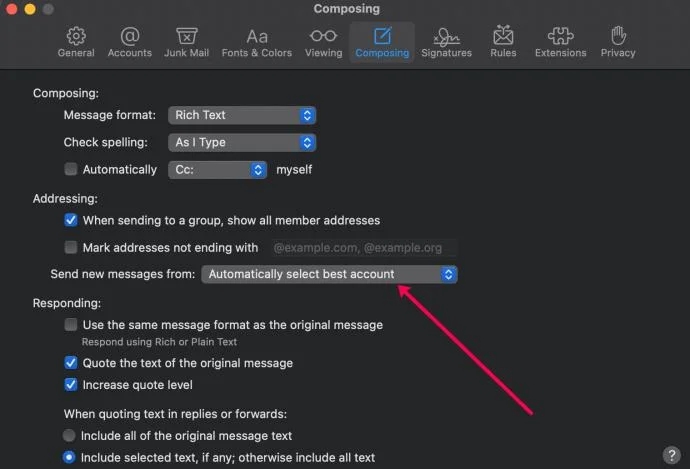Open the Accounts @ icon pane
Image resolution: width=690 pixels, height=469 pixels.
coord(130,37)
